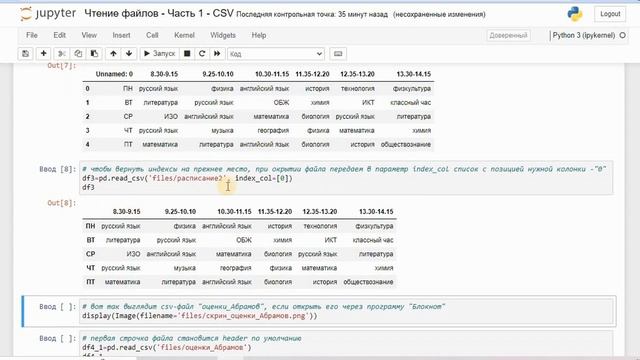Restart the kernel with the circular arrow icon
This screenshot has width=640, height=360.
click(202, 54)
